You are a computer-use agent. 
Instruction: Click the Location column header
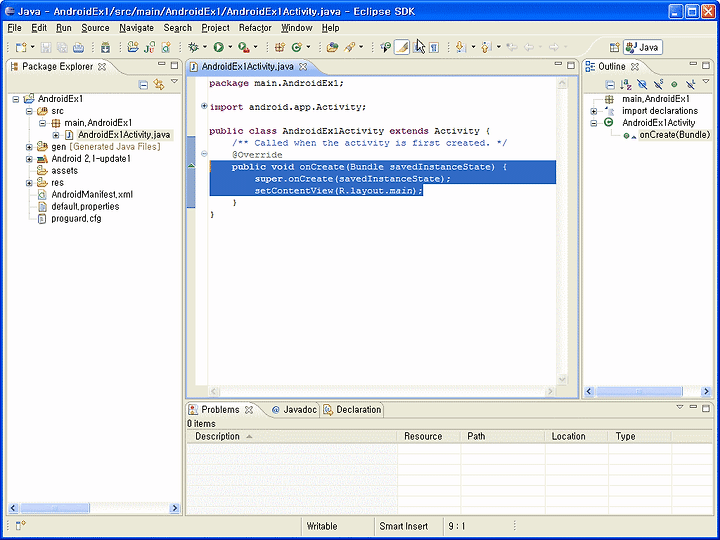[x=576, y=436]
